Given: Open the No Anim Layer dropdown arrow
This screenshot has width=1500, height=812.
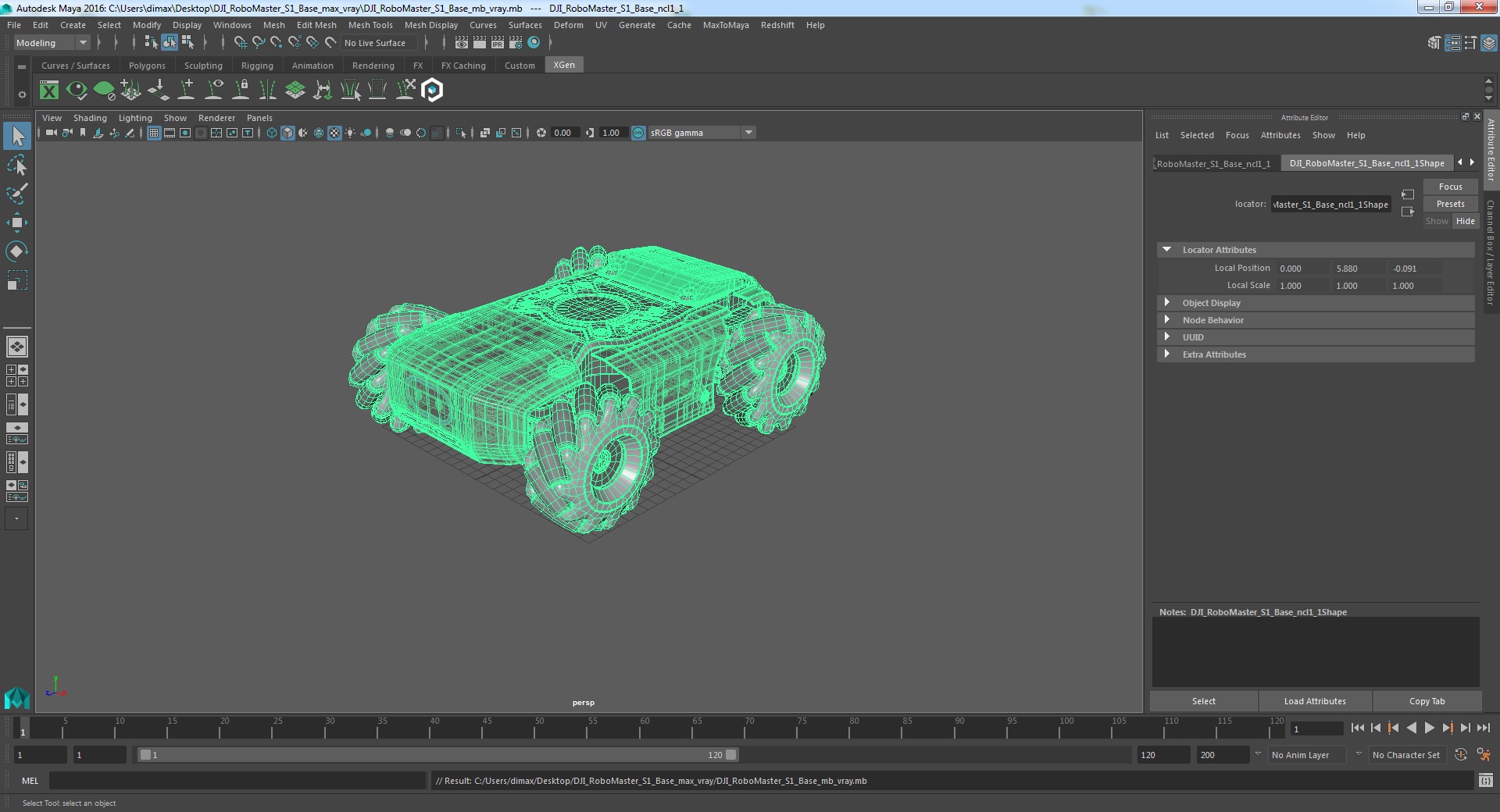Looking at the screenshot, I should click(x=1258, y=754).
